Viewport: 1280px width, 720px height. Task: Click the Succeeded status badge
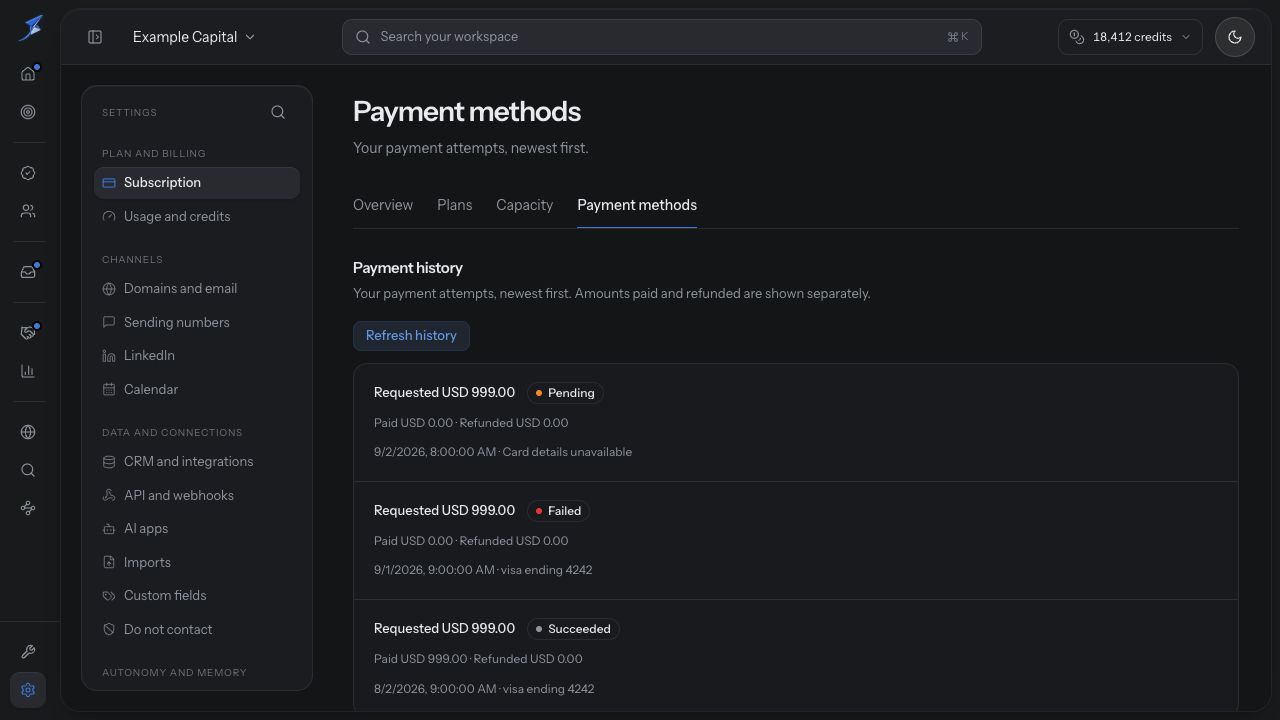click(573, 629)
